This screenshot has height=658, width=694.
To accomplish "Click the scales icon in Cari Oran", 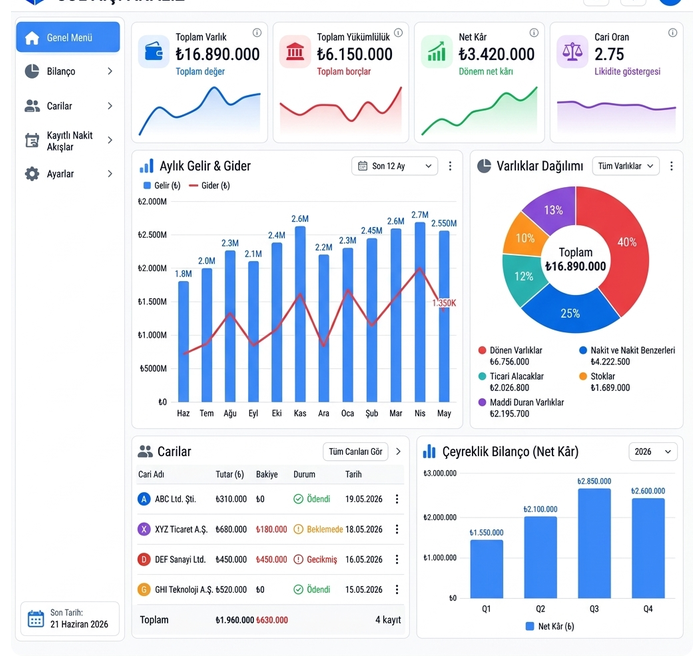I will 572,52.
